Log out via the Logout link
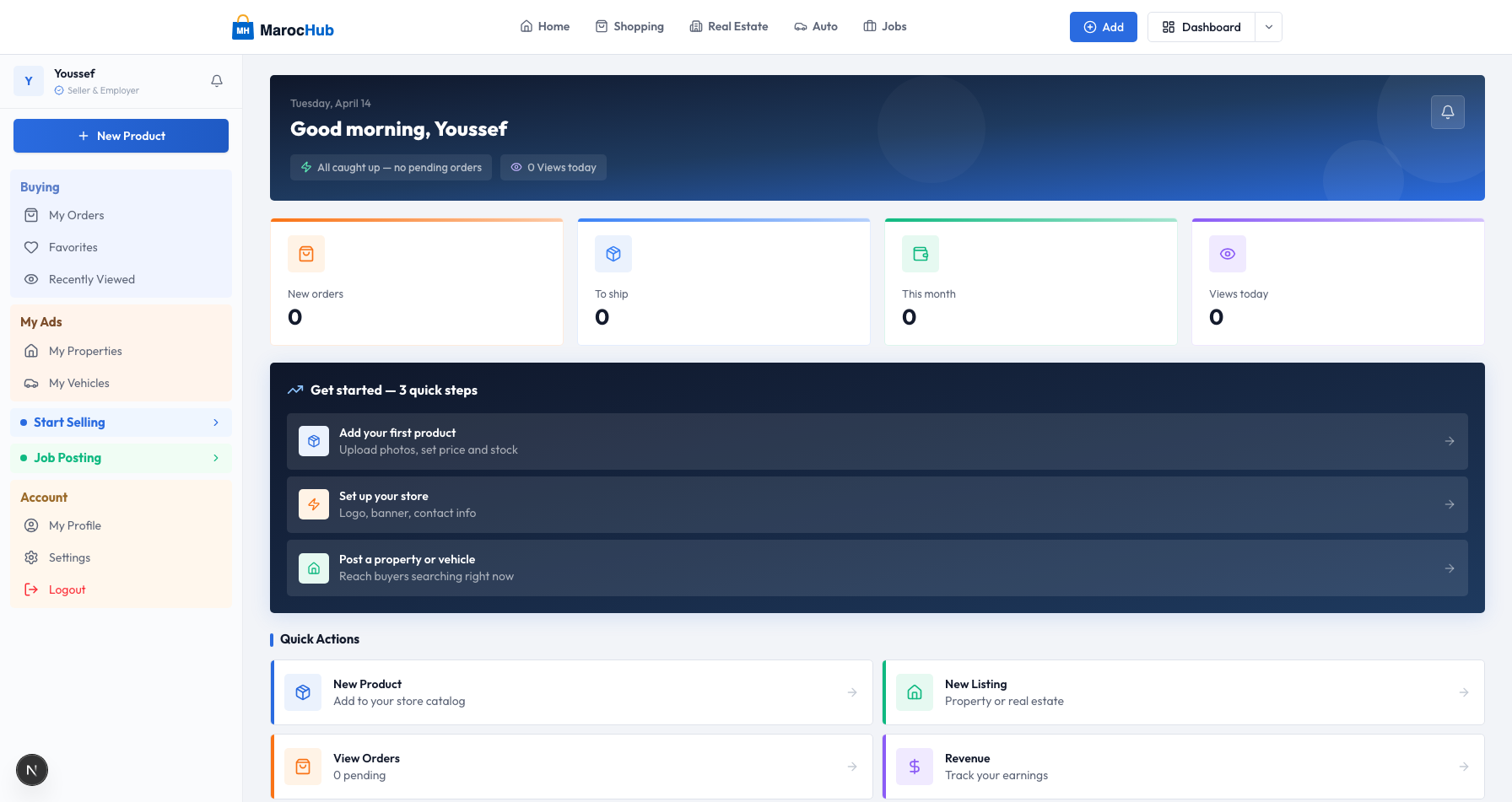The image size is (1512, 802). (x=67, y=589)
